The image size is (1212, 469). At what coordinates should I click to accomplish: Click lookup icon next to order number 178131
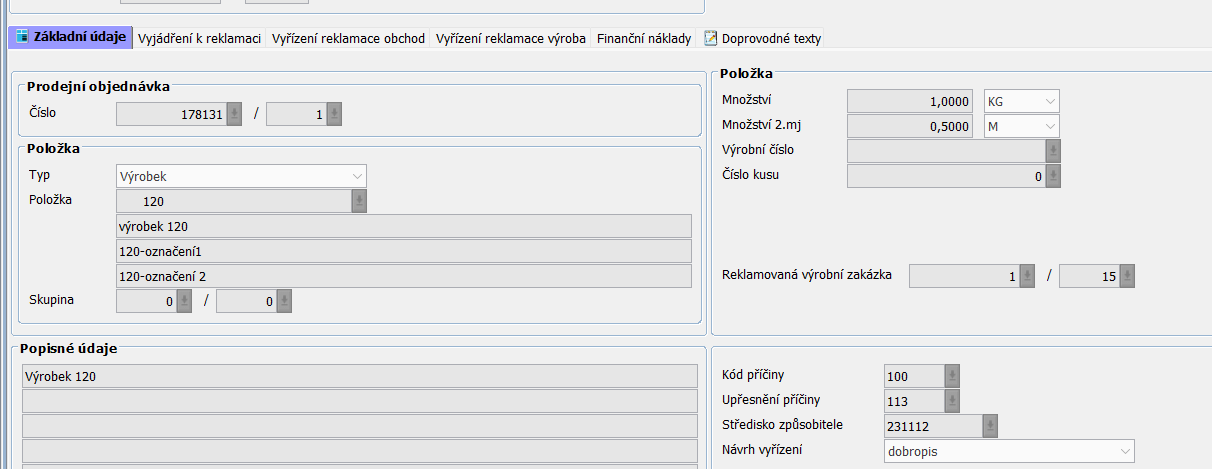(x=234, y=115)
